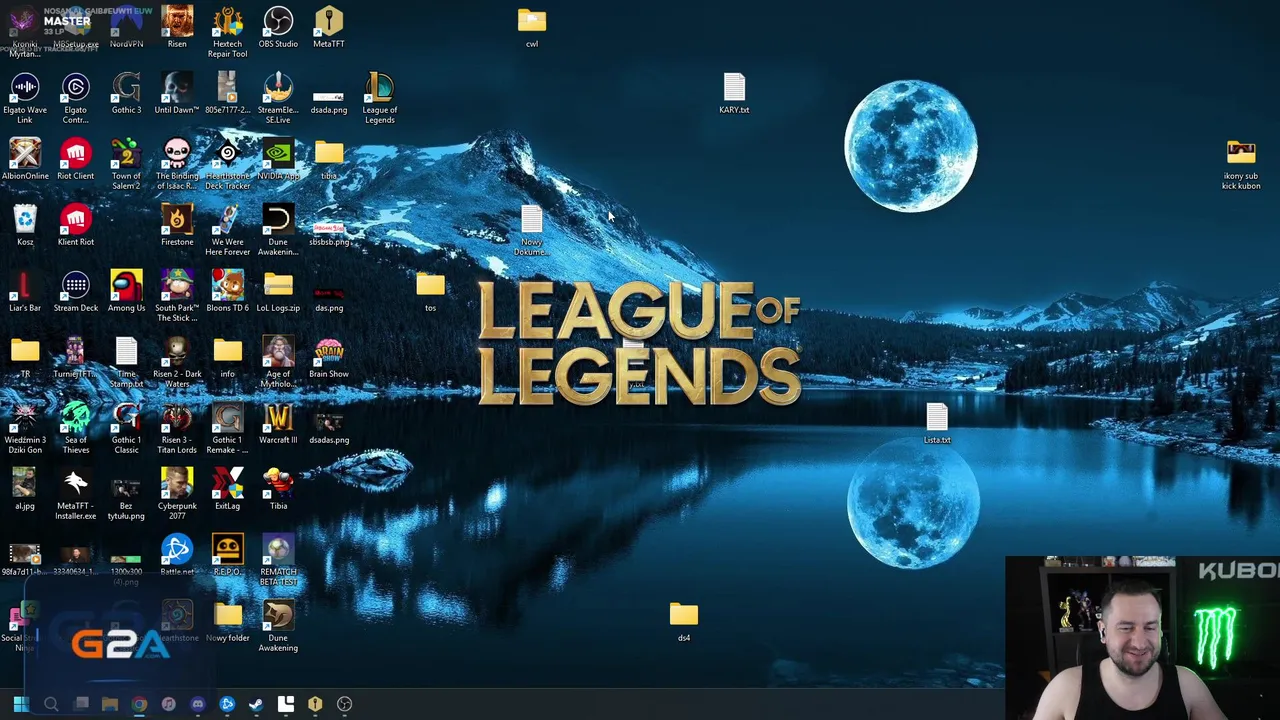Launch Wiedźmin 3 Dziki Gon
Screen dimensions: 1280x720
[x=25, y=428]
